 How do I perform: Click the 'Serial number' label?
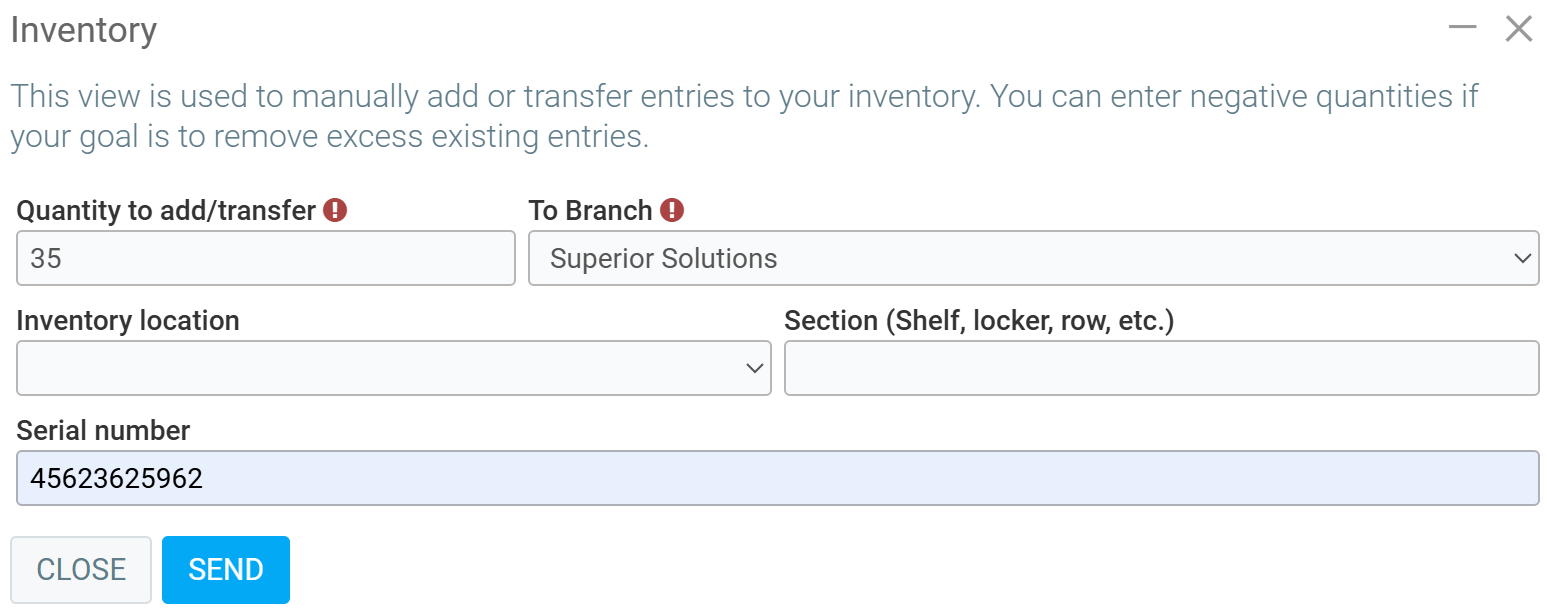[x=103, y=430]
